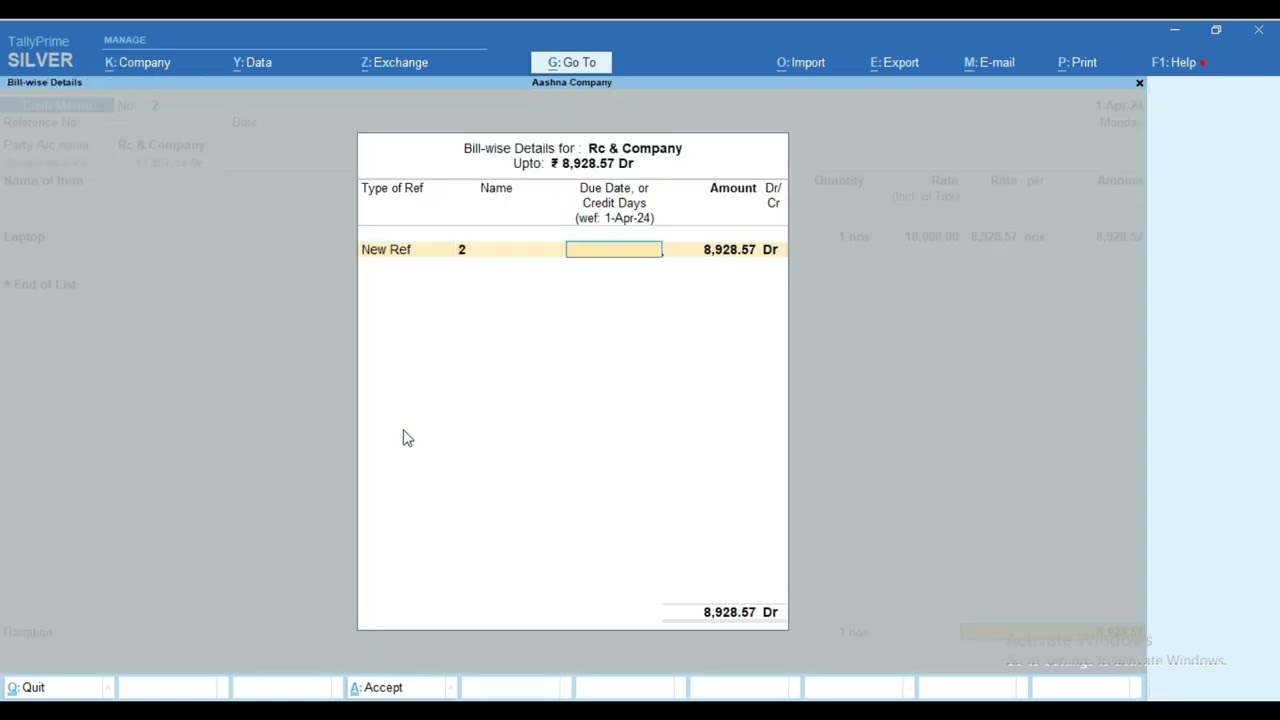Open the M: E-mail menu

coord(989,62)
